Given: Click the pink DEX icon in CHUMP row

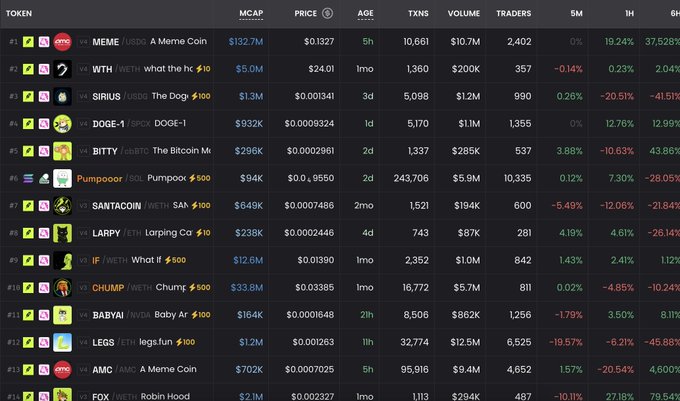Looking at the screenshot, I should click(x=44, y=287).
